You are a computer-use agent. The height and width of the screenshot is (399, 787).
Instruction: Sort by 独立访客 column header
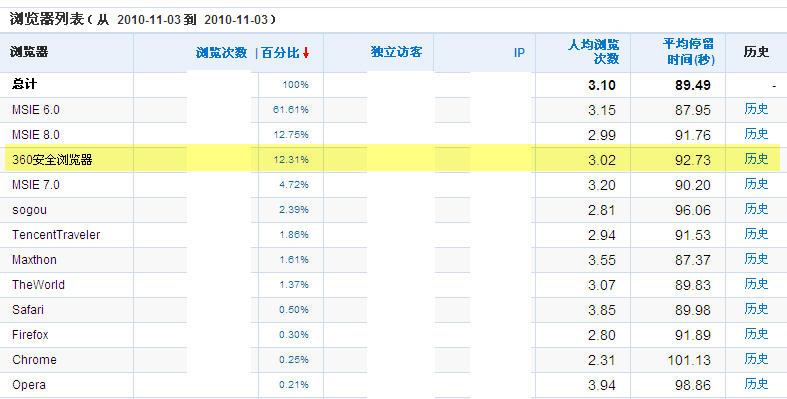pyautogui.click(x=396, y=52)
